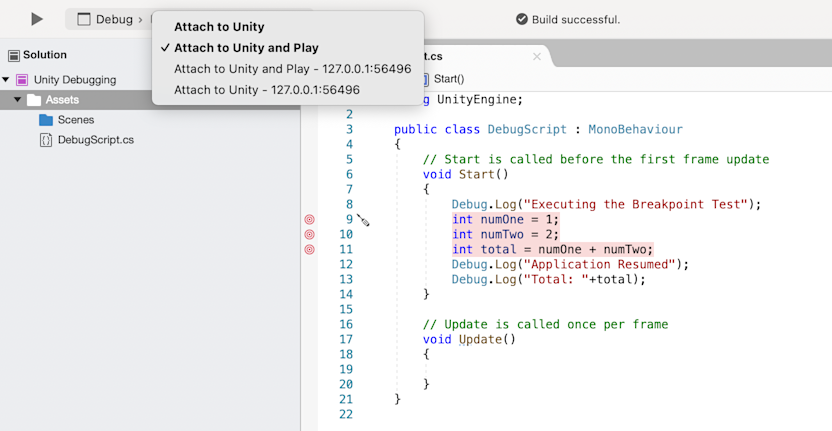The image size is (832, 431).
Task: Click the "Total: "+total log line
Action: coord(549,279)
